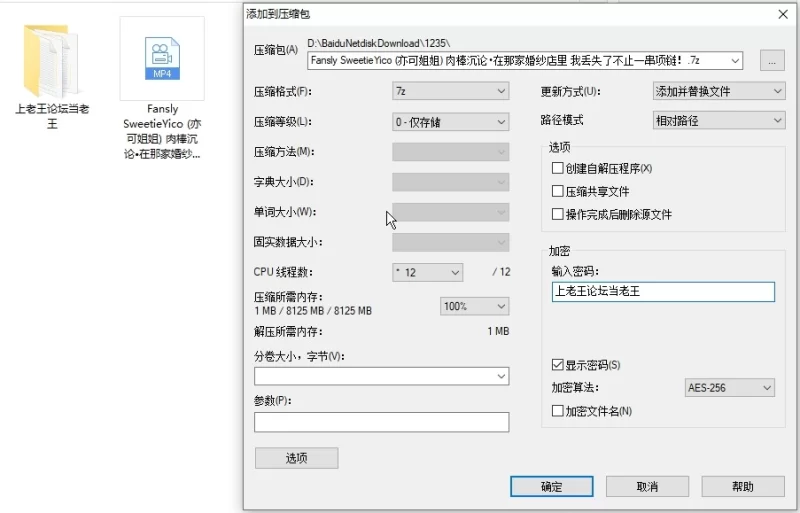Expand the 压缩等级 dropdown

tap(450, 122)
